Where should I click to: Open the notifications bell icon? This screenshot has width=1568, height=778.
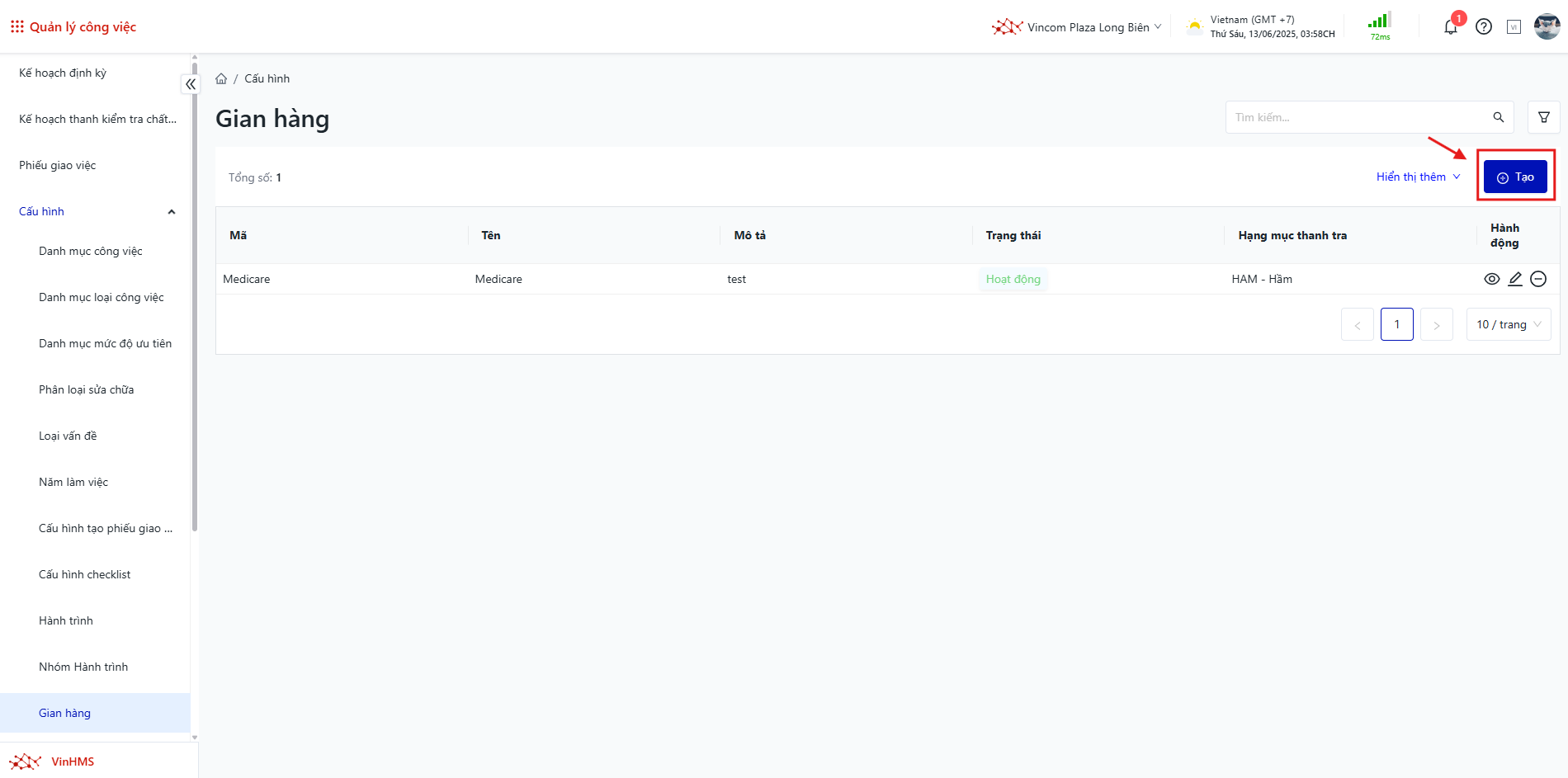tap(1450, 27)
